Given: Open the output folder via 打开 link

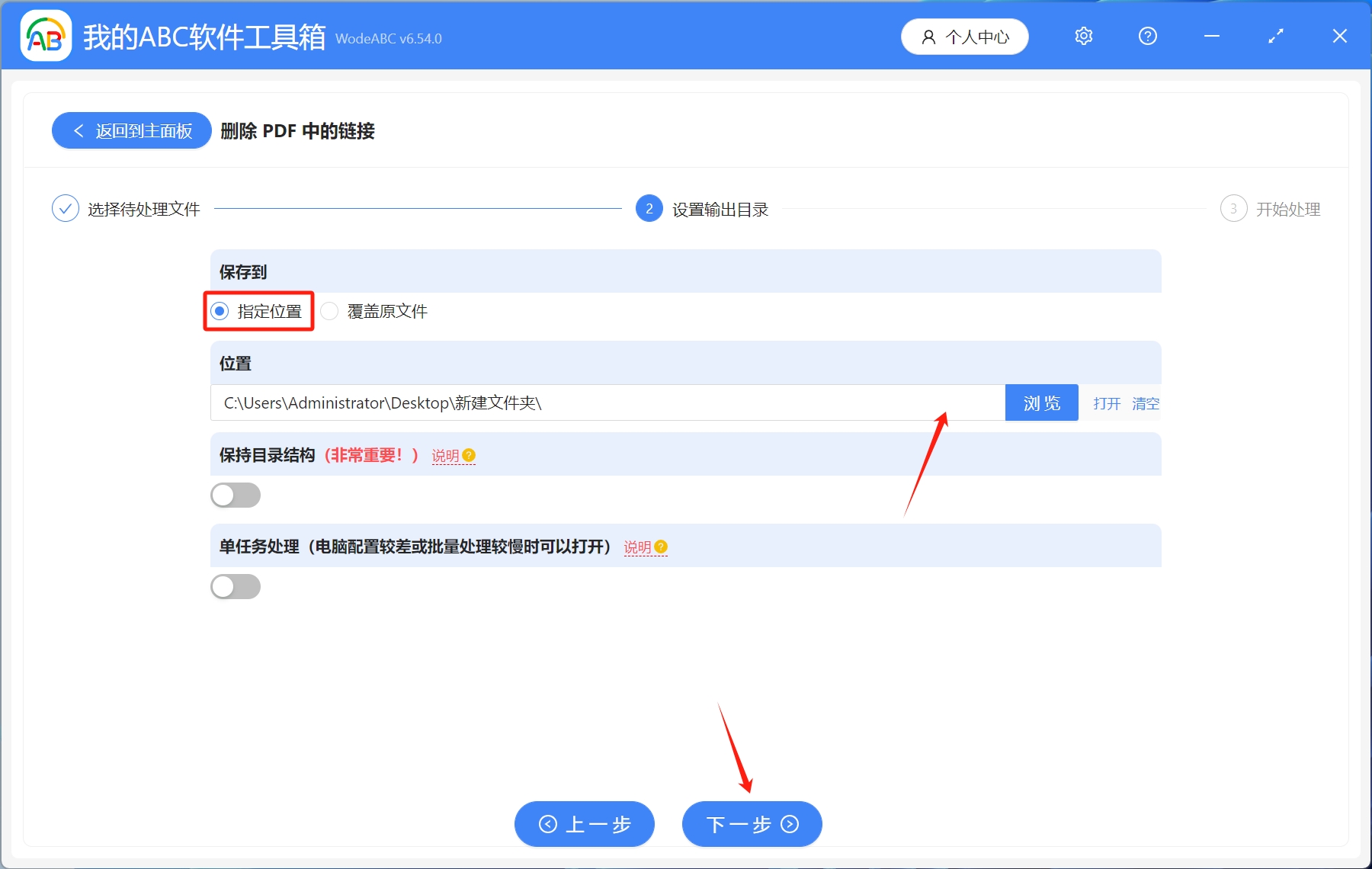Looking at the screenshot, I should (x=1106, y=403).
